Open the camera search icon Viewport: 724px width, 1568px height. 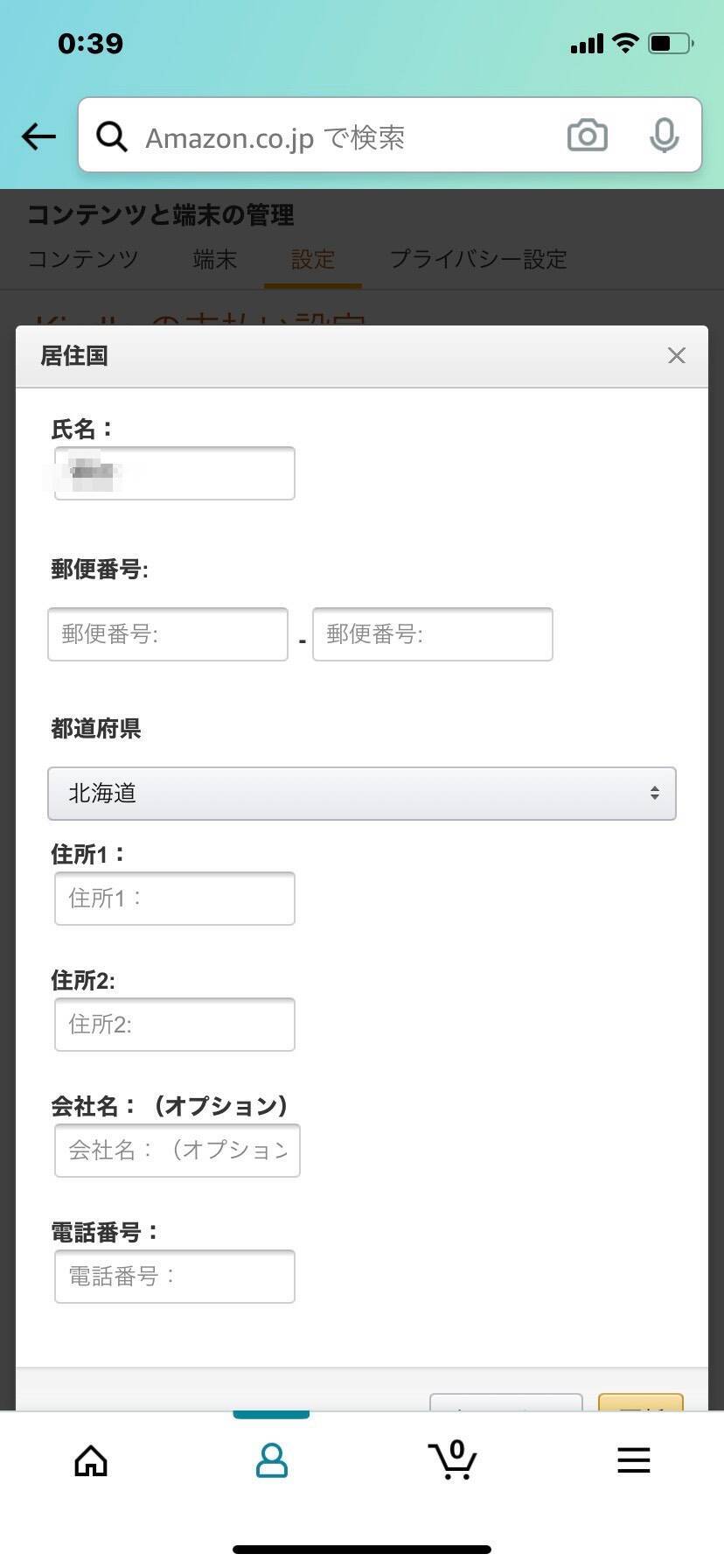click(587, 136)
